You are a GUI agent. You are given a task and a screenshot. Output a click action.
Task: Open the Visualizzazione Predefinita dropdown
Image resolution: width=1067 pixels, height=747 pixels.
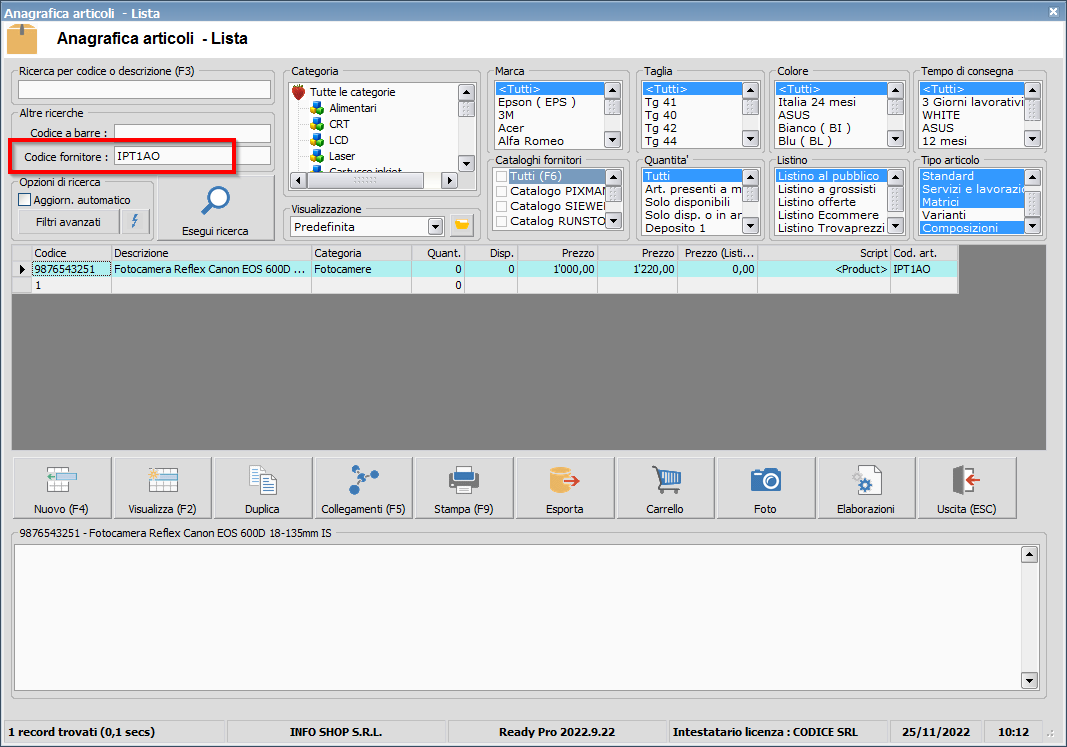point(436,227)
